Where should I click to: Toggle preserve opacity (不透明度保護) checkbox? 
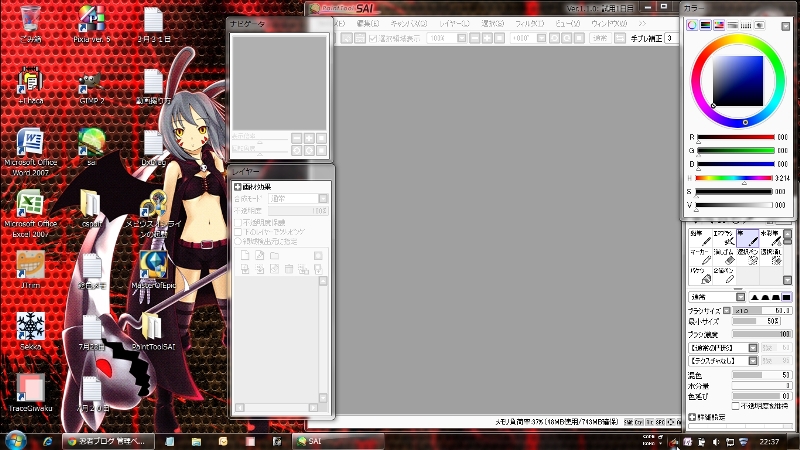point(238,222)
